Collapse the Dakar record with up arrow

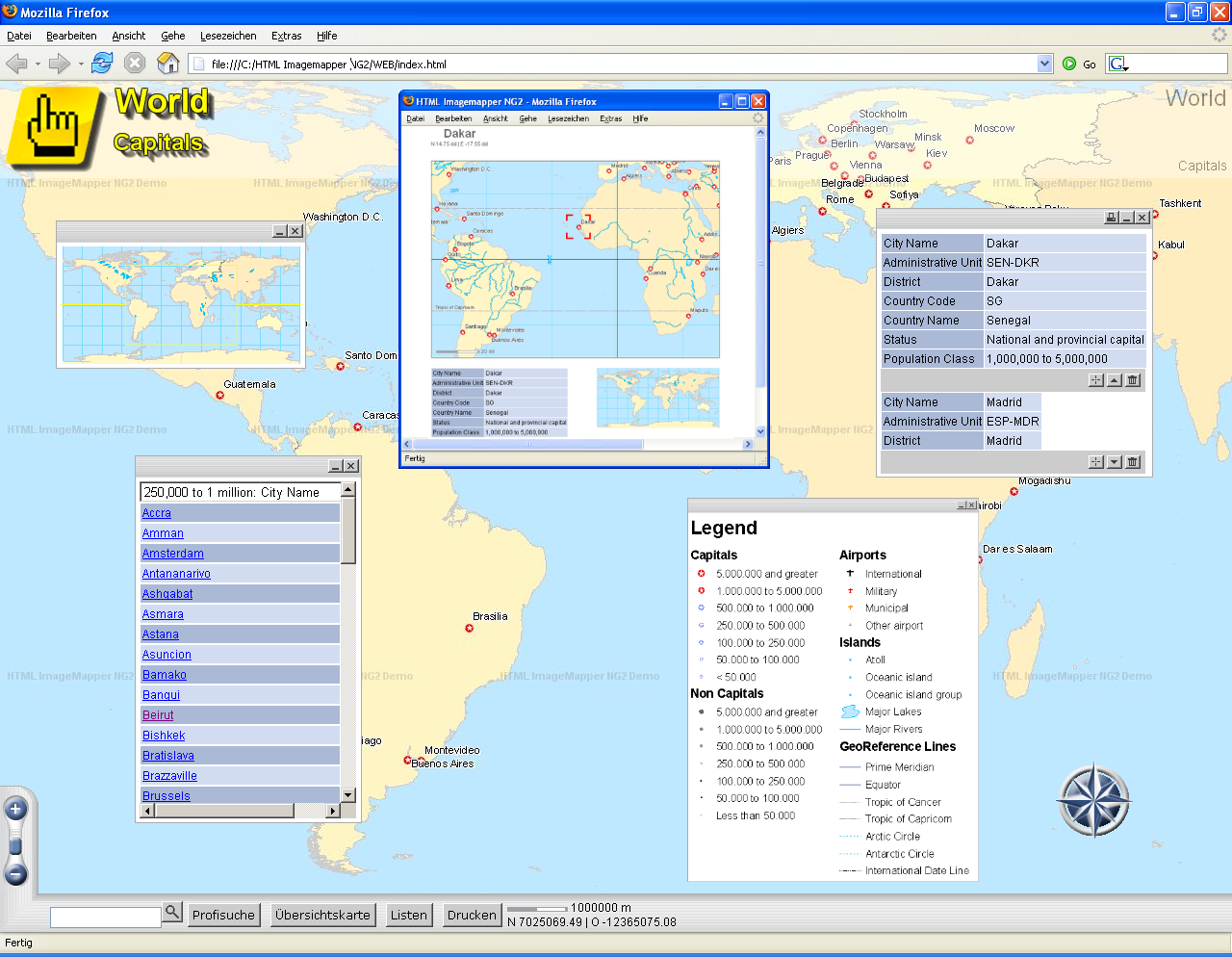tap(1115, 380)
